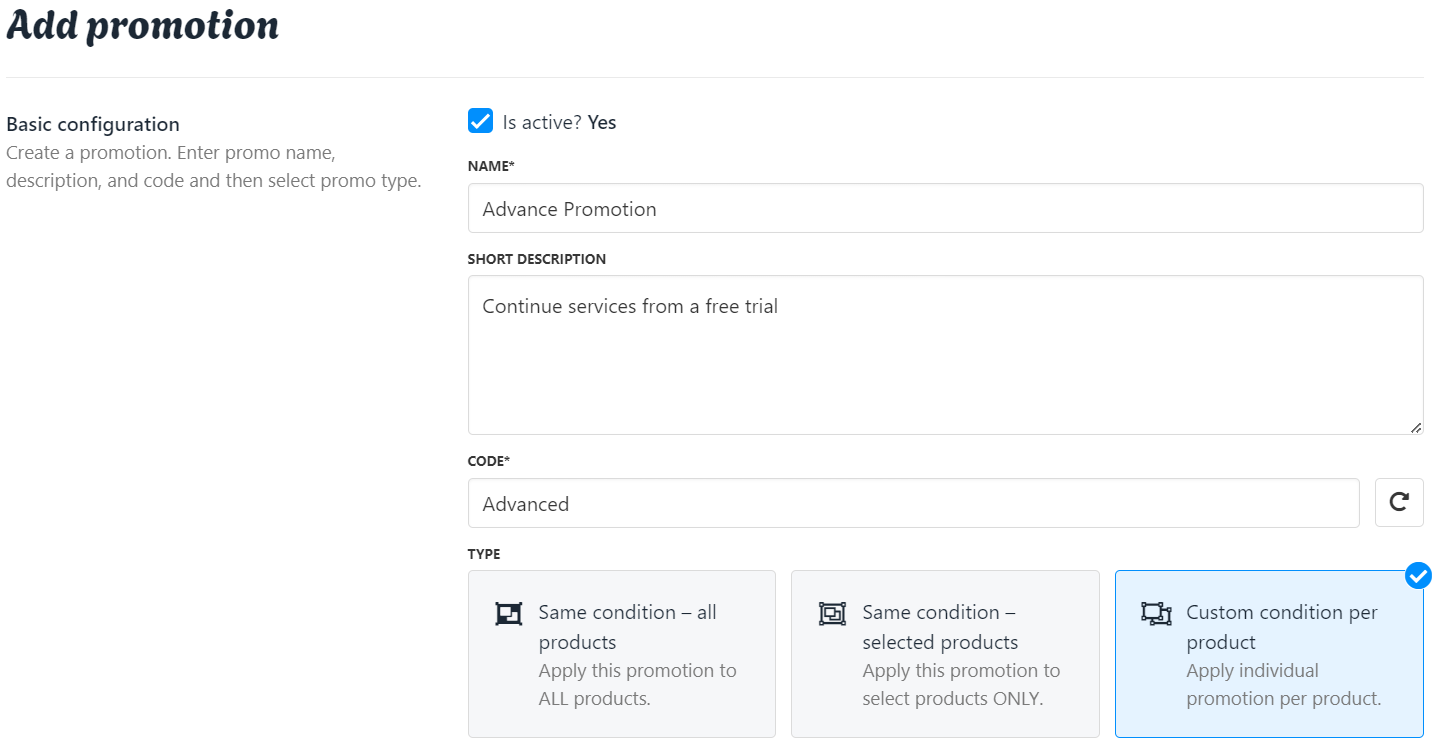Click 'Apply this promotion to ALL products.' text

click(x=637, y=684)
